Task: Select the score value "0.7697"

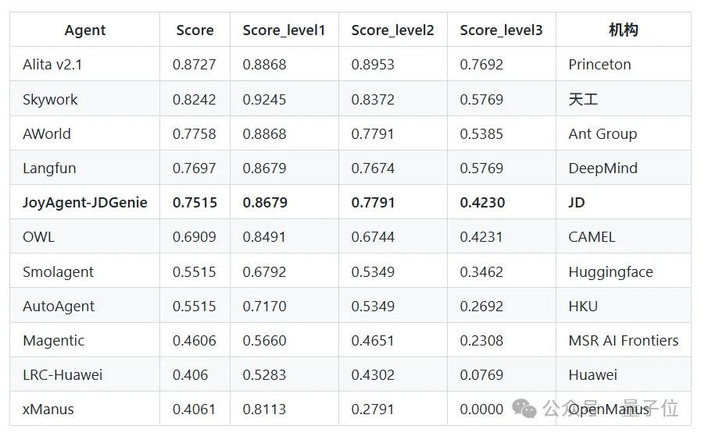Action: (194, 168)
